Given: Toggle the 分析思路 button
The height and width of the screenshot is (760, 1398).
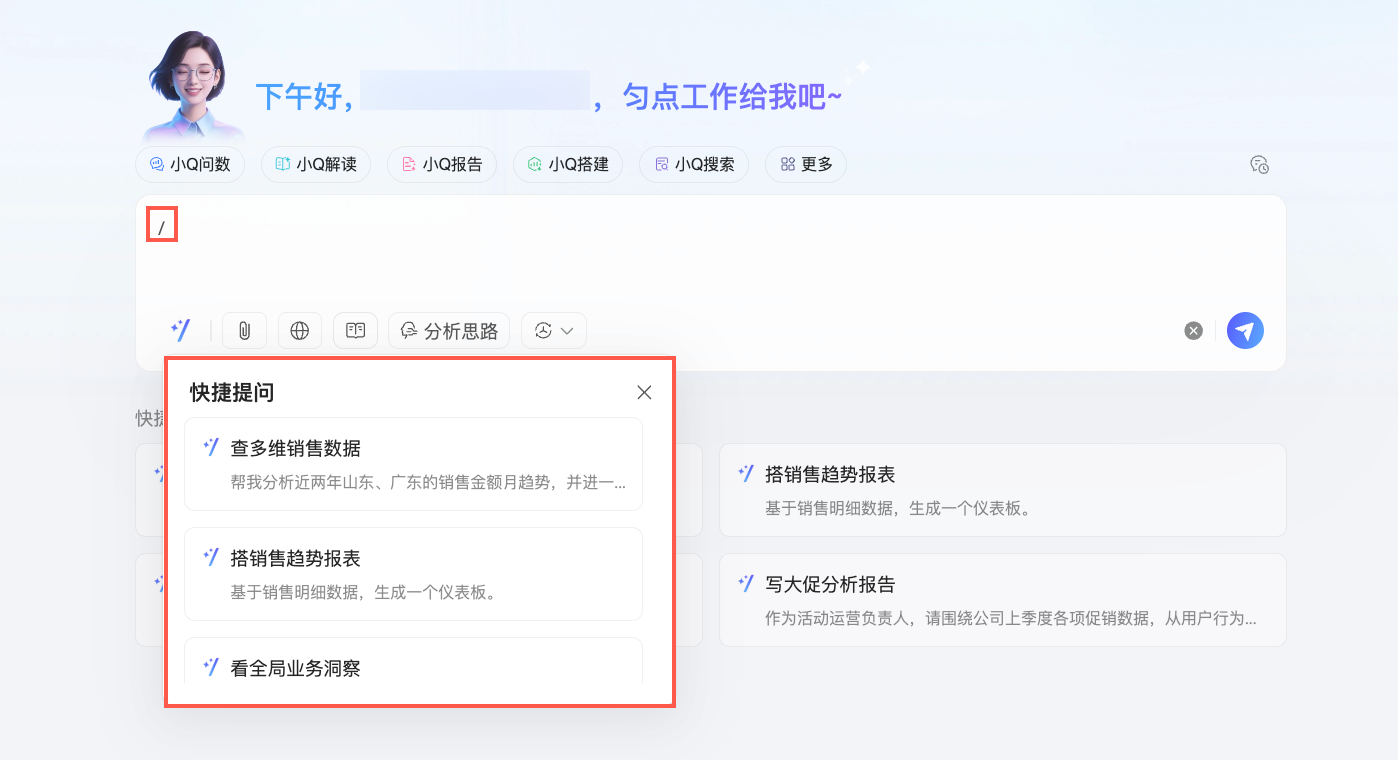Looking at the screenshot, I should pos(449,331).
